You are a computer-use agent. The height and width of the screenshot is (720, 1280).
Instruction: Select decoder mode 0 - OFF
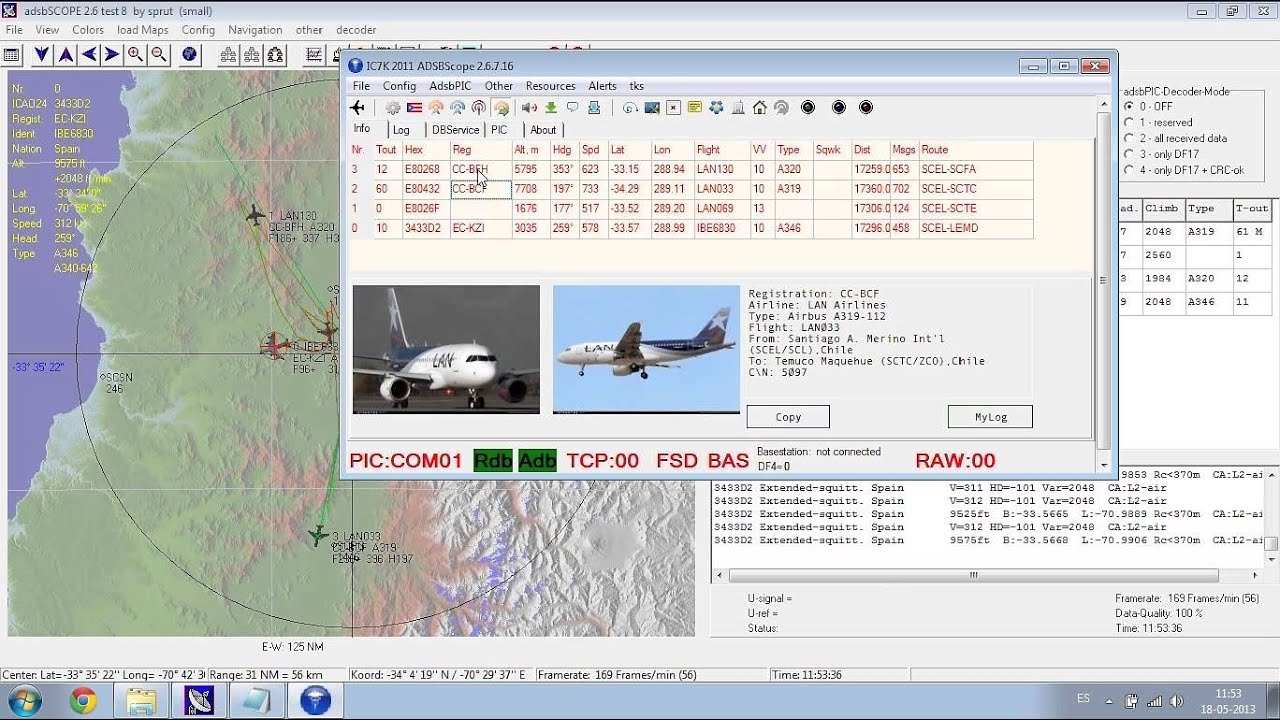[1148, 106]
